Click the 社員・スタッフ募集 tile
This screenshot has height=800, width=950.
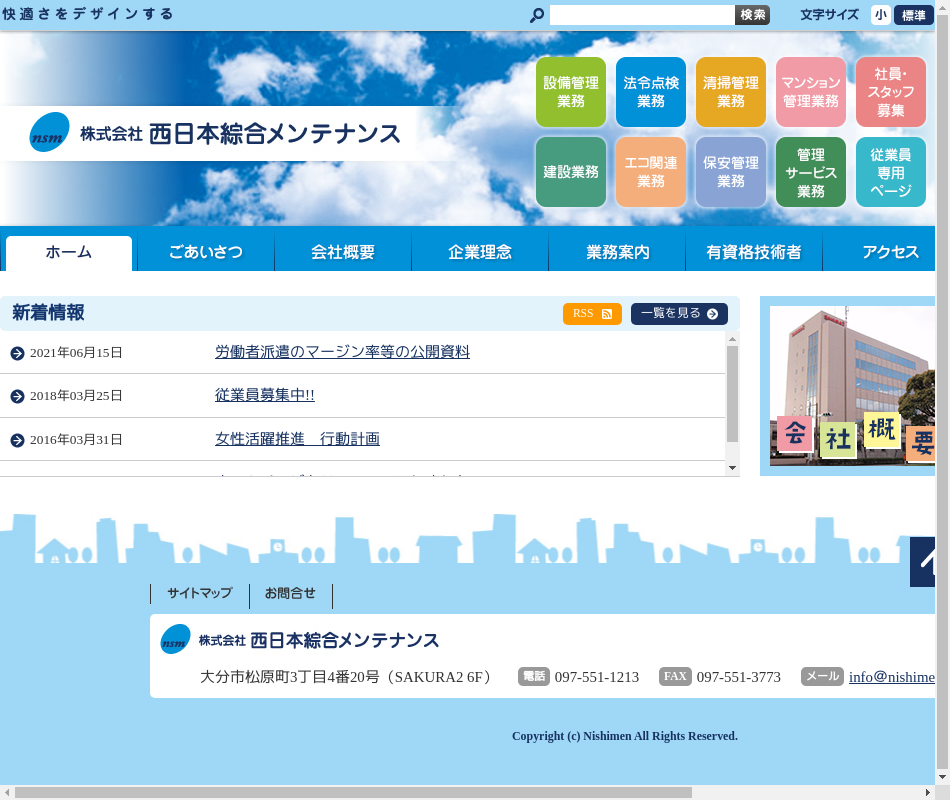point(890,92)
